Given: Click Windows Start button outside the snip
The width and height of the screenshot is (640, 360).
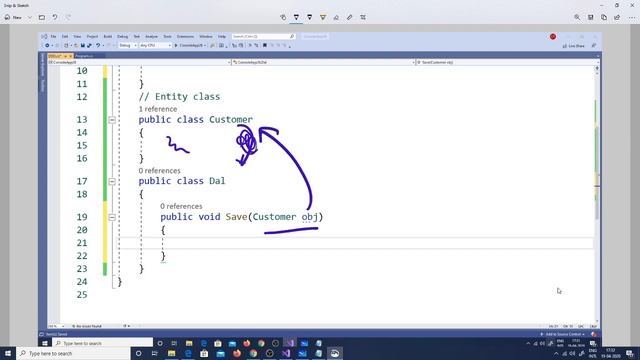Looking at the screenshot, I should (x=8, y=353).
